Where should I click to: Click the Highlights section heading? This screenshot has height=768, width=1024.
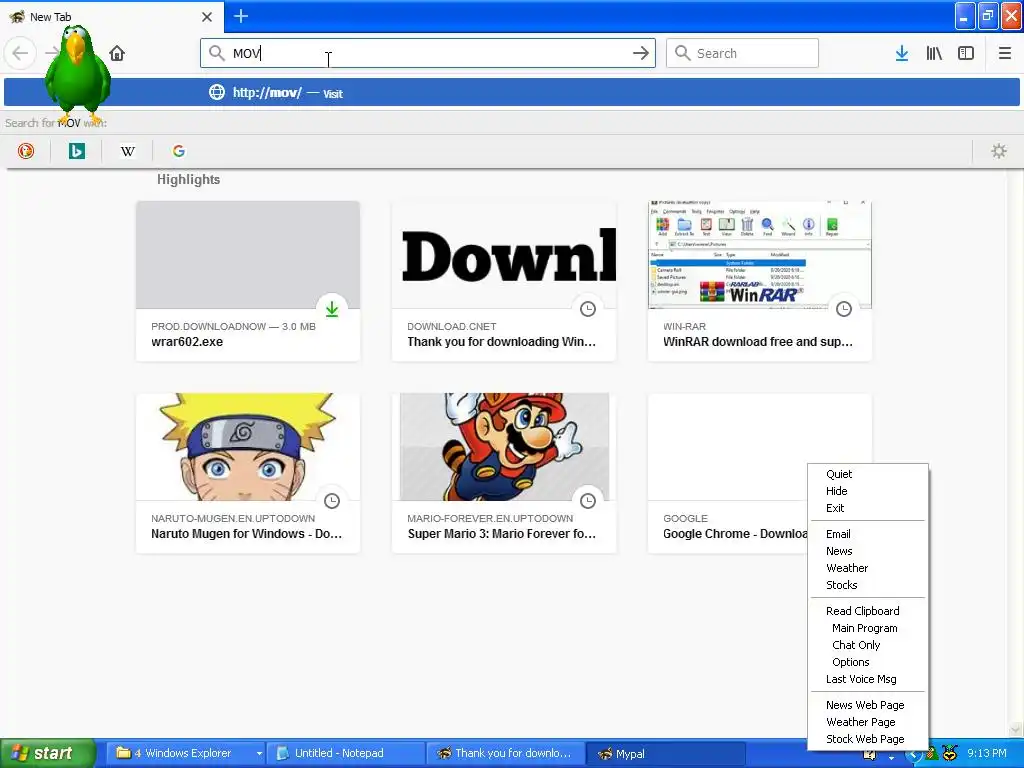point(188,180)
